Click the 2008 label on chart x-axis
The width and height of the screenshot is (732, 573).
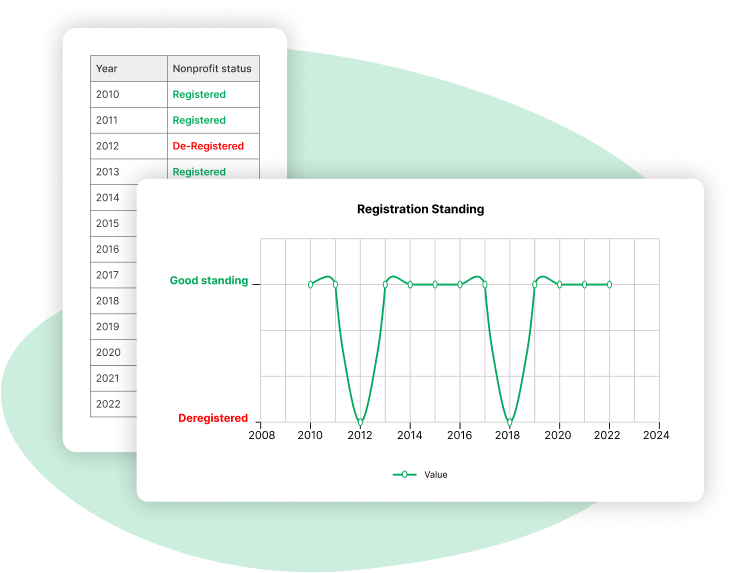click(261, 436)
